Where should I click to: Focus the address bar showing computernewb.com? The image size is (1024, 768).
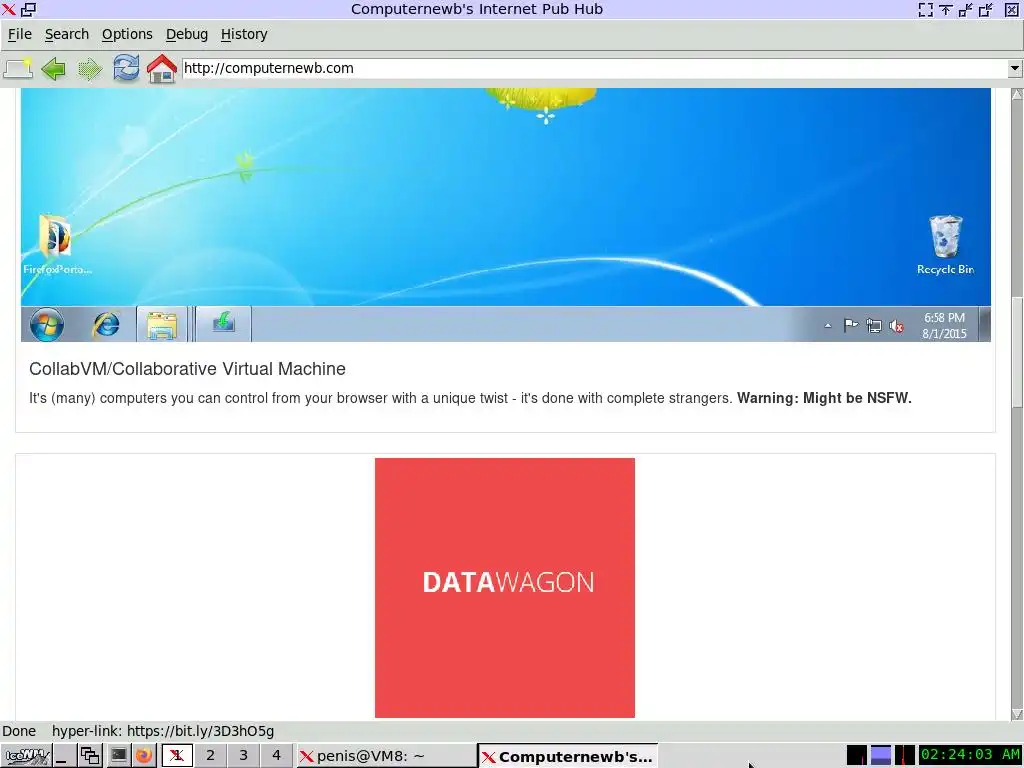594,68
